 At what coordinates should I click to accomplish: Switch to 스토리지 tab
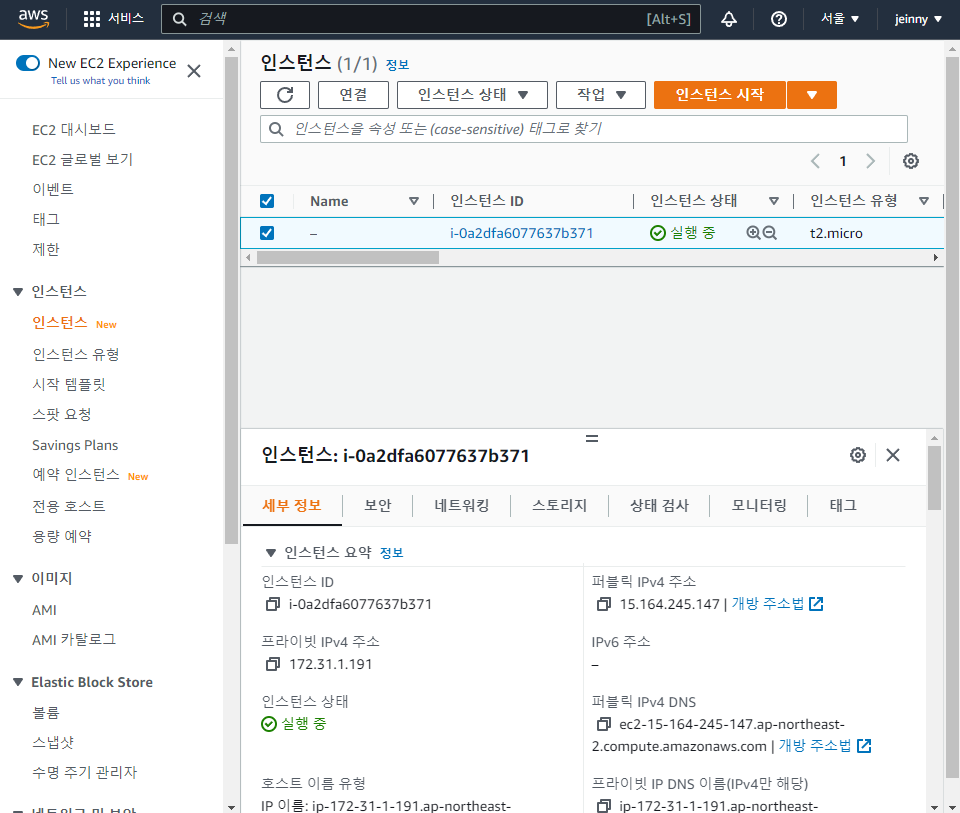[560, 506]
